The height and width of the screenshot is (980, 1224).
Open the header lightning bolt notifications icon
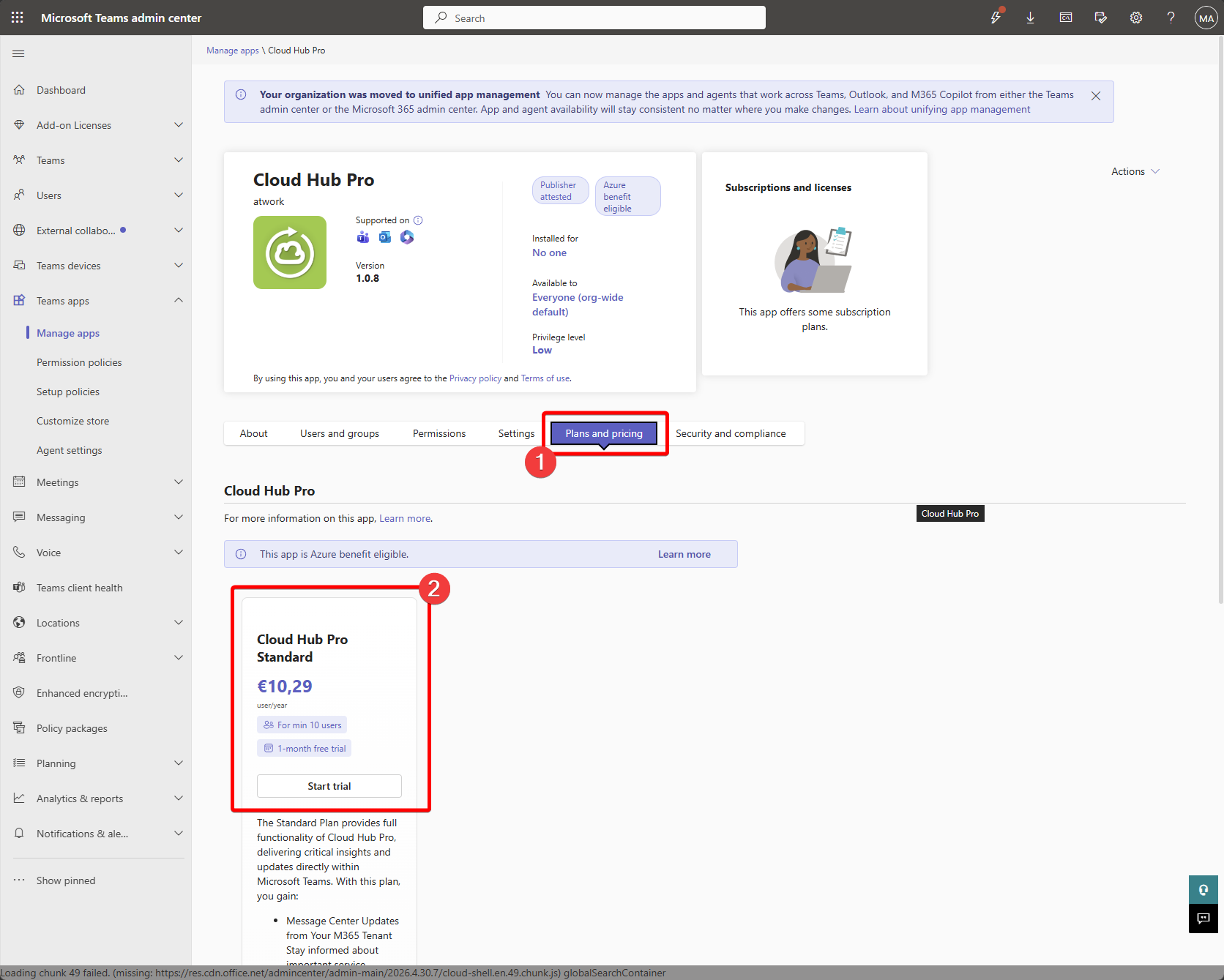coord(996,18)
